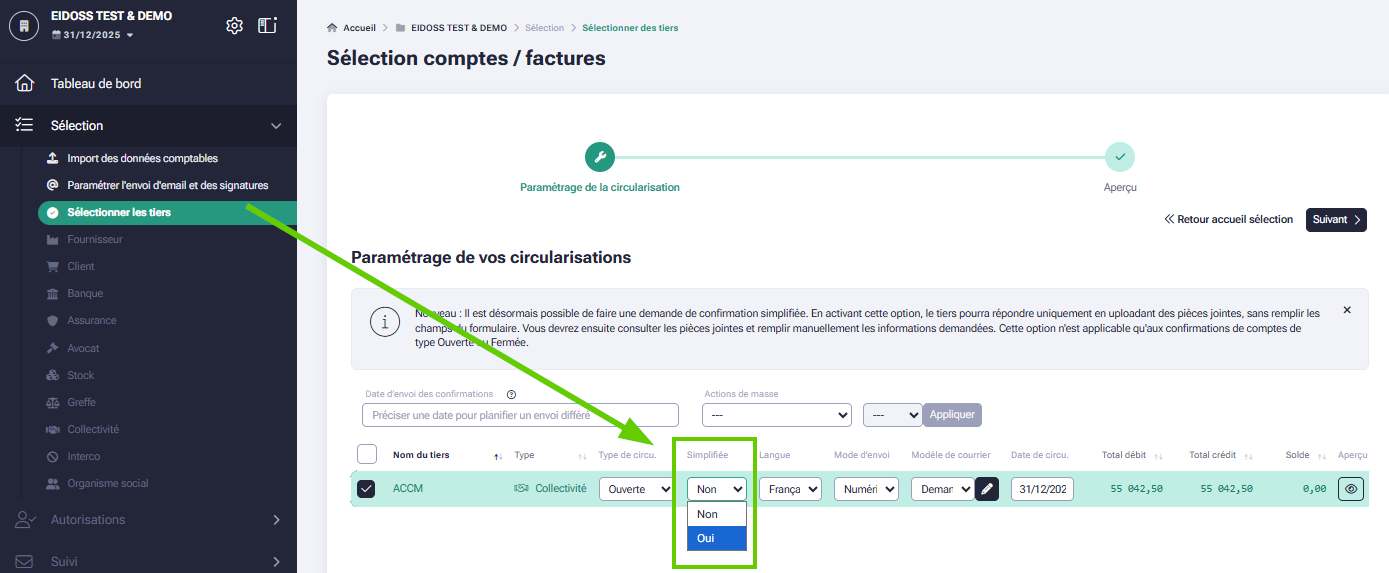Open the Actions de masse dropdown
This screenshot has width=1389, height=573.
pos(776,415)
